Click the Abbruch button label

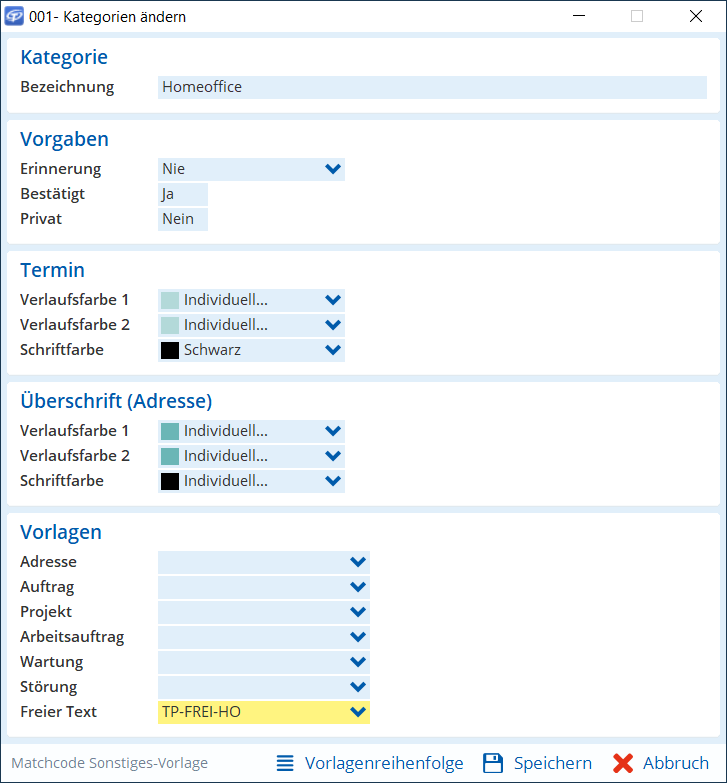(676, 763)
